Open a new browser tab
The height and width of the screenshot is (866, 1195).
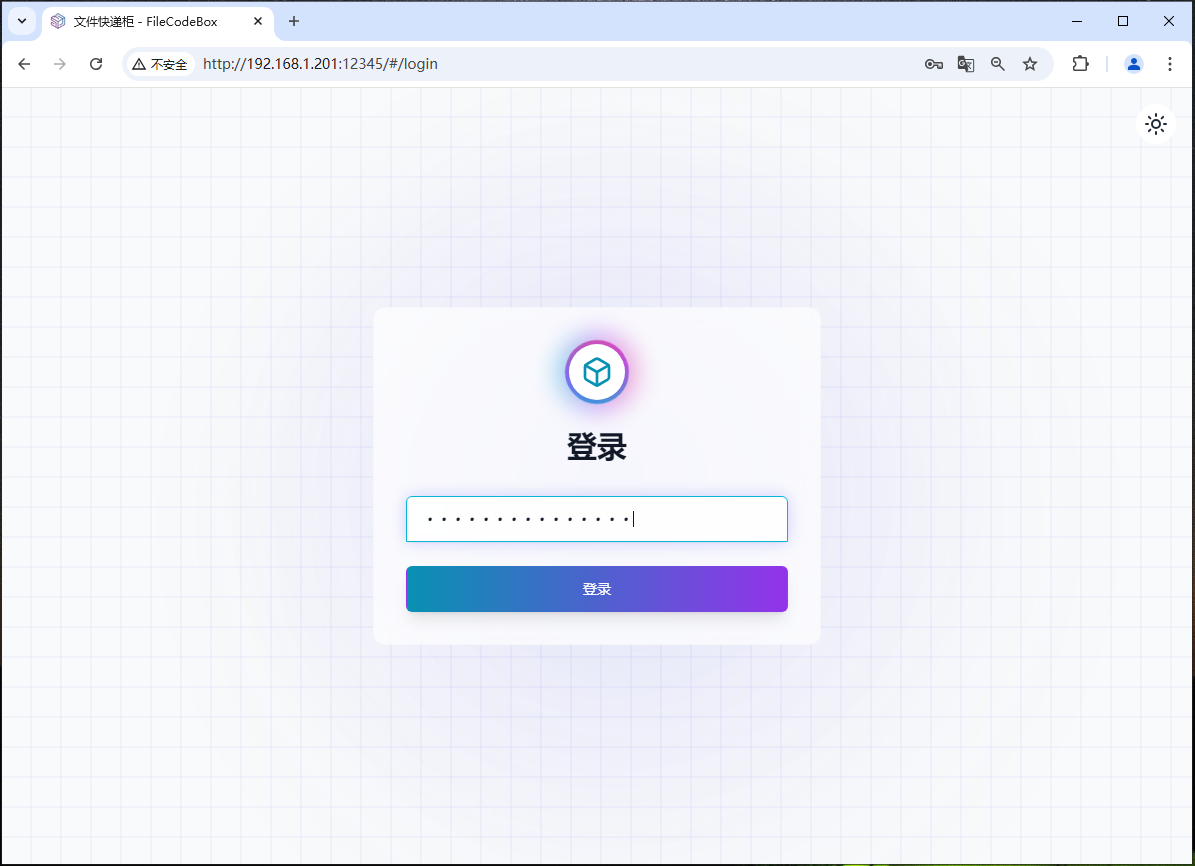click(293, 21)
